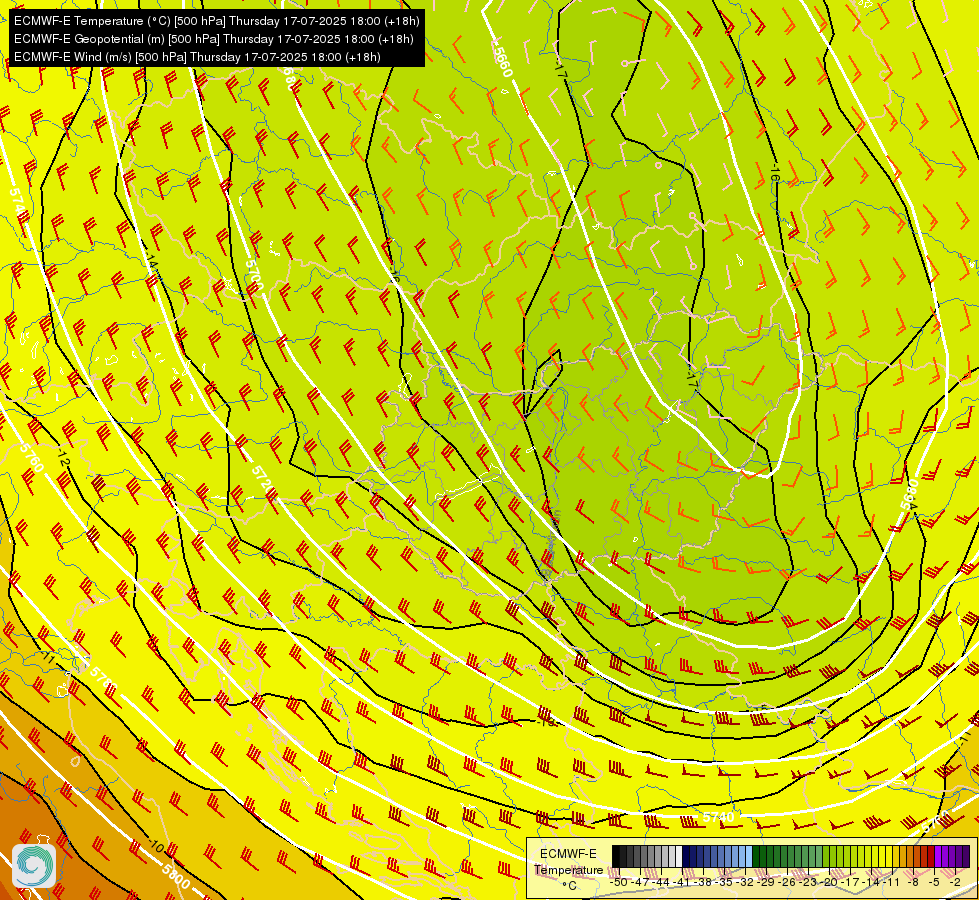This screenshot has height=900, width=979.
Task: Click the 5660 geopotential contour label
Action: (x=502, y=60)
